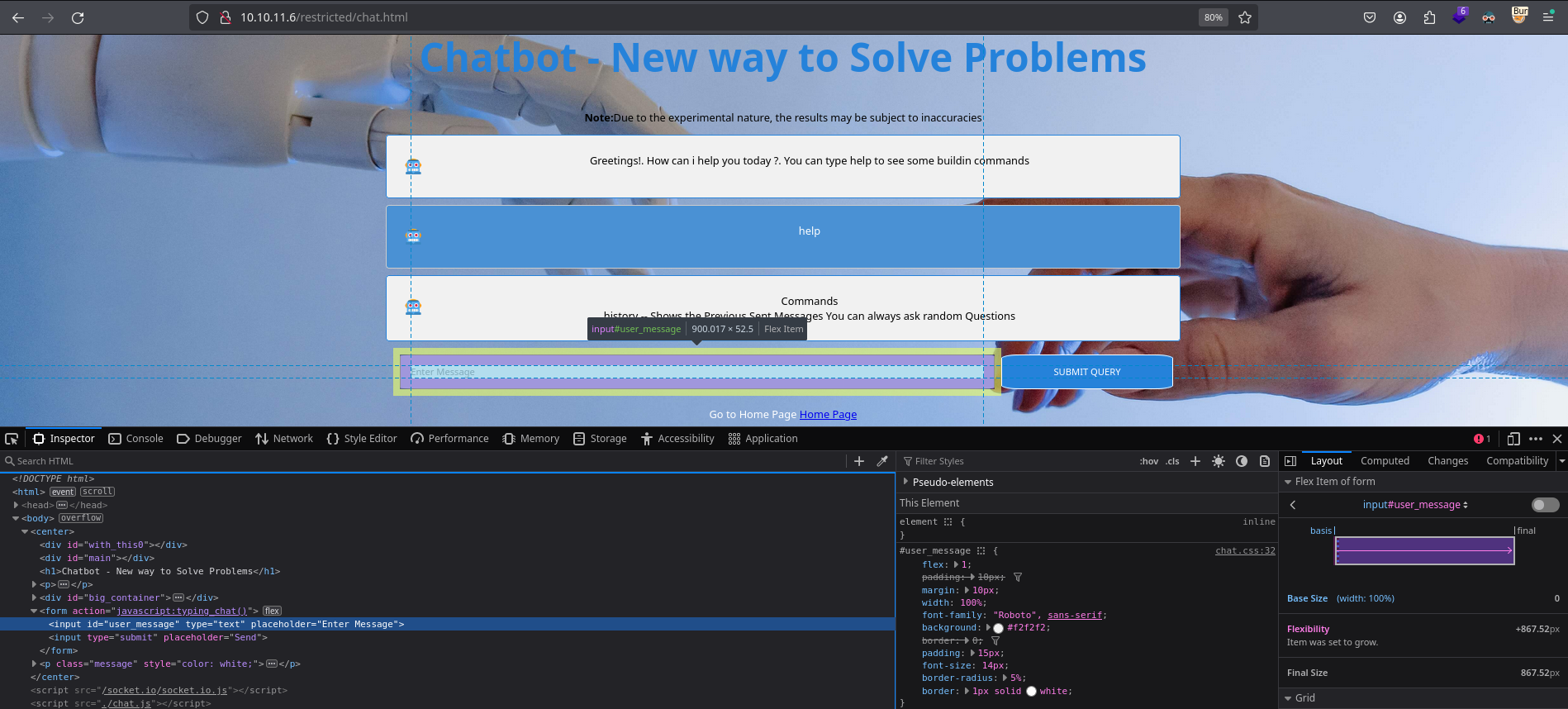
Task: Click the overflow badge on body element
Action: [81, 518]
